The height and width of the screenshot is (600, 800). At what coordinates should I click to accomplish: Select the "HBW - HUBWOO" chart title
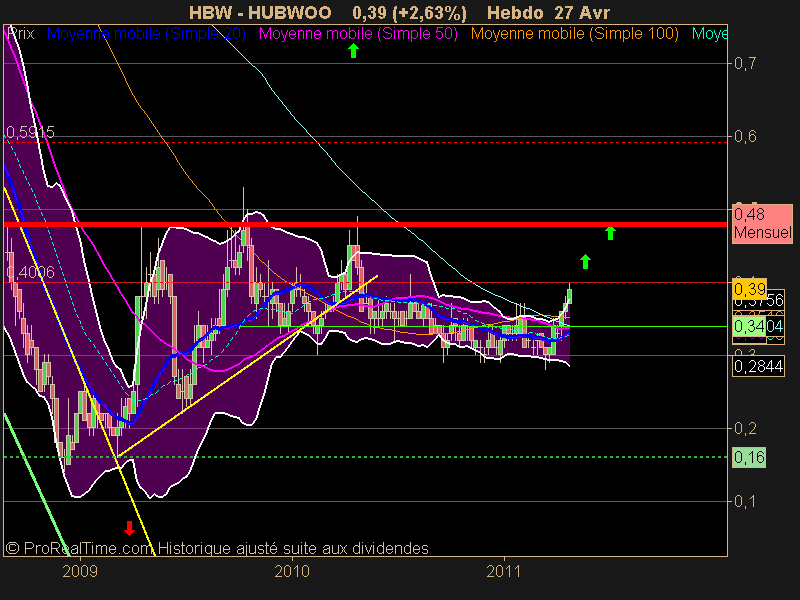[260, 12]
